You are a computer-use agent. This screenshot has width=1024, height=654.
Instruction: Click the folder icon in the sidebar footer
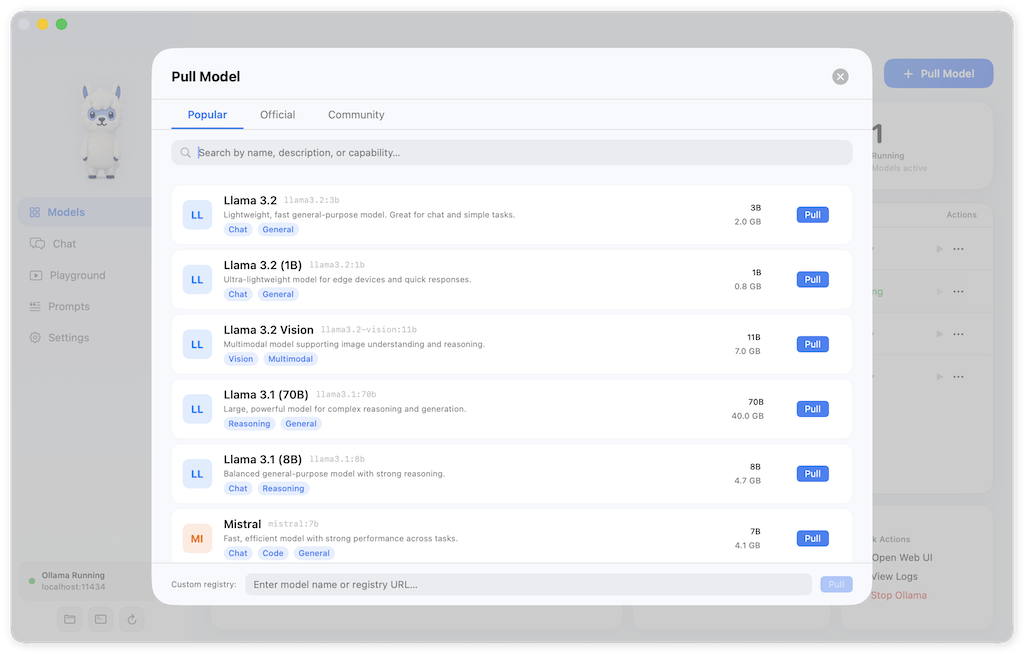click(x=70, y=619)
